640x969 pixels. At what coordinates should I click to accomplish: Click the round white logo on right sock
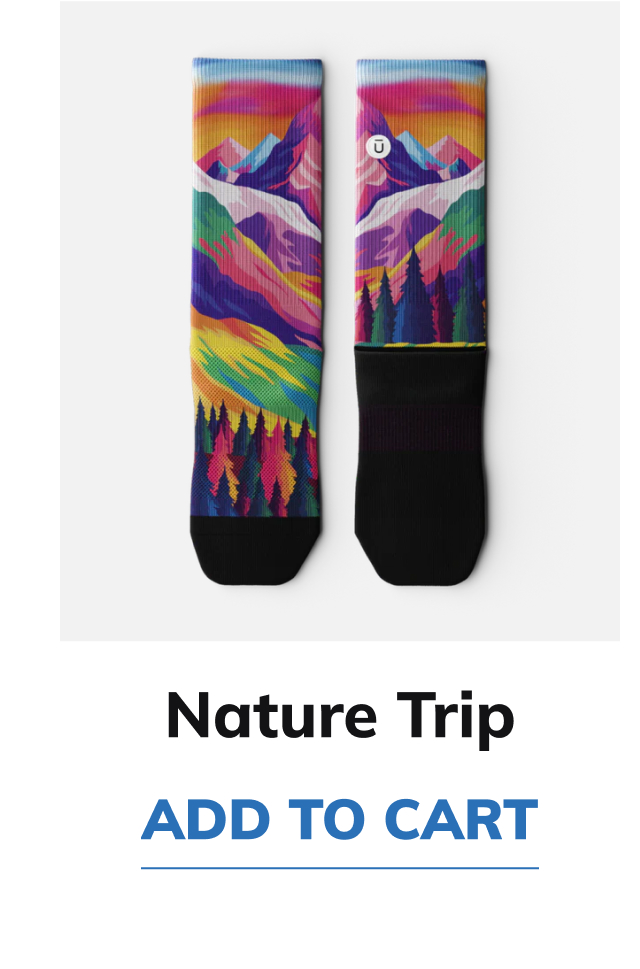click(x=379, y=148)
